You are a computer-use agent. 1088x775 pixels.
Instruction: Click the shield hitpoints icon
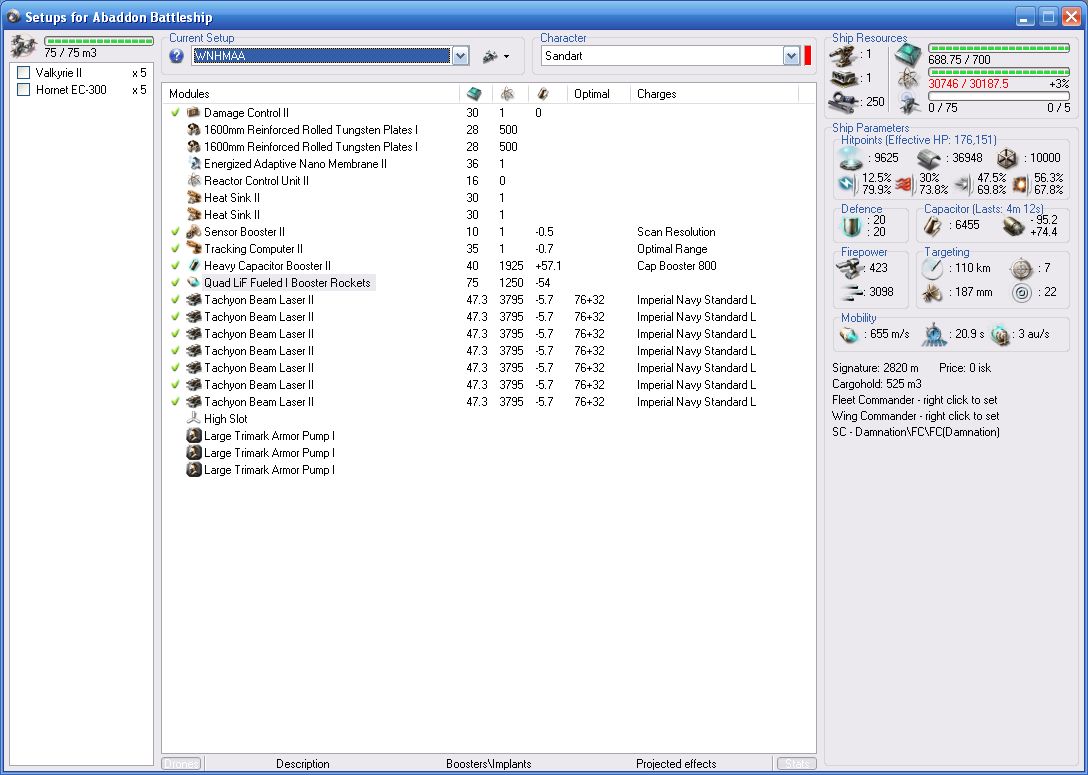click(850, 158)
